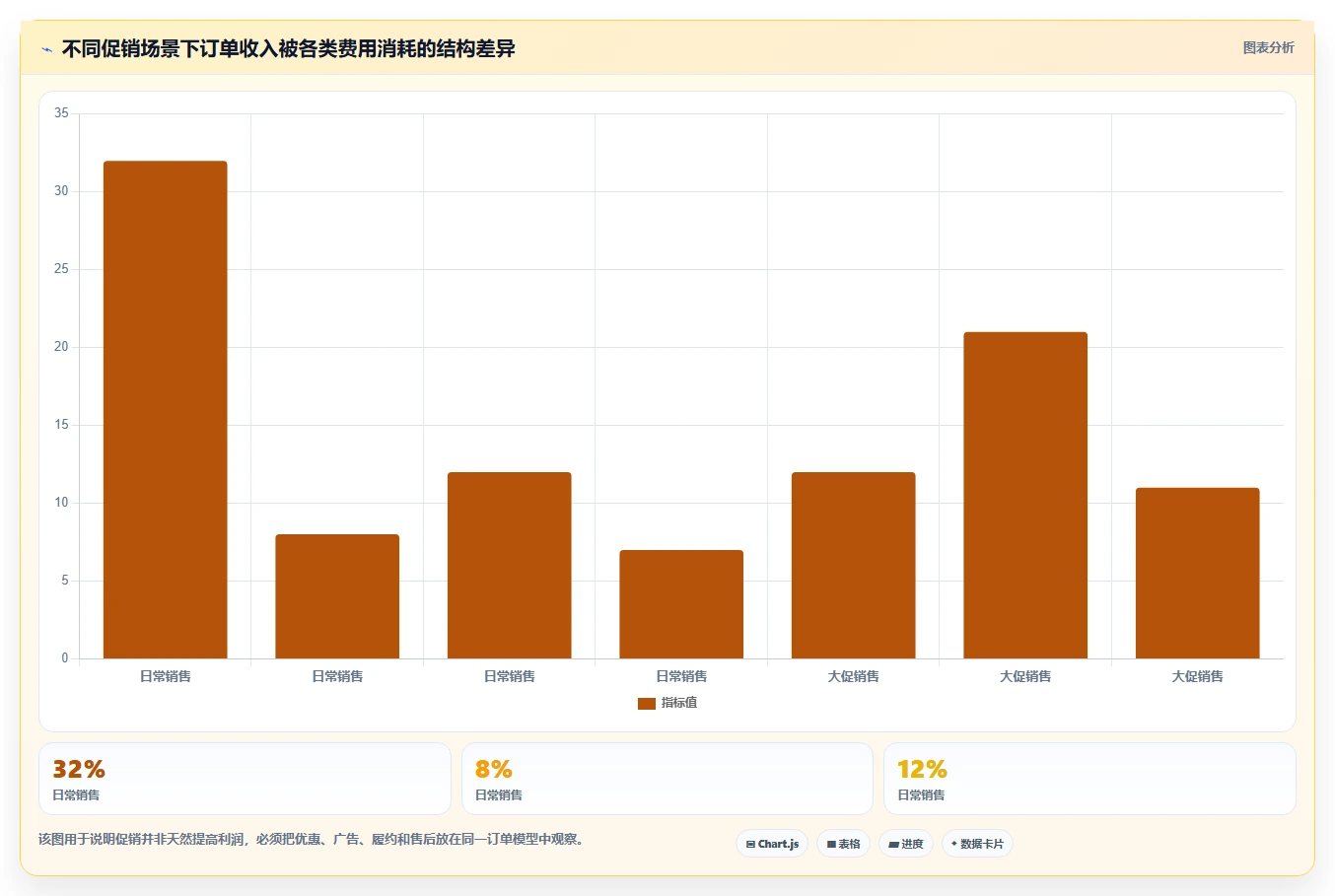Toggle the 指标值 legend color swatch
Viewport: 1335px width, 896px height.
coord(647,704)
